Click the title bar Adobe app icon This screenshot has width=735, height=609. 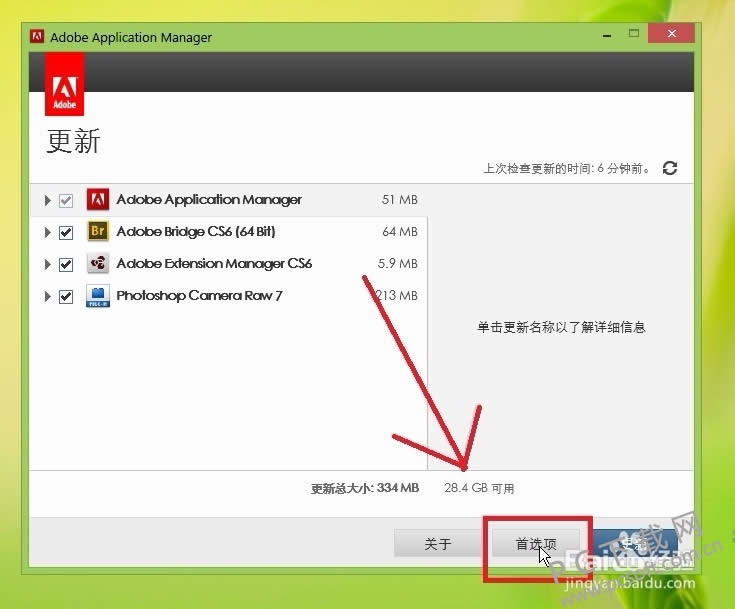click(37, 36)
